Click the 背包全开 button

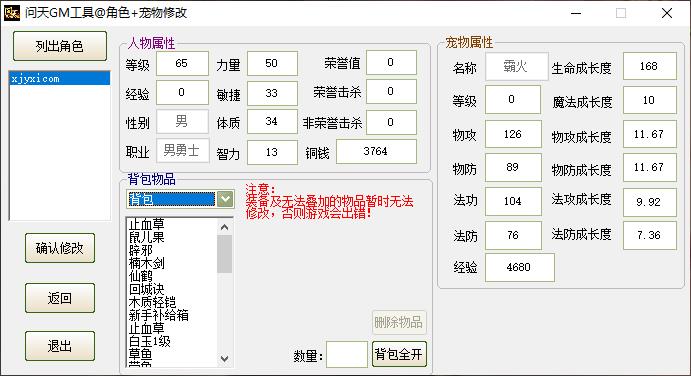399,354
